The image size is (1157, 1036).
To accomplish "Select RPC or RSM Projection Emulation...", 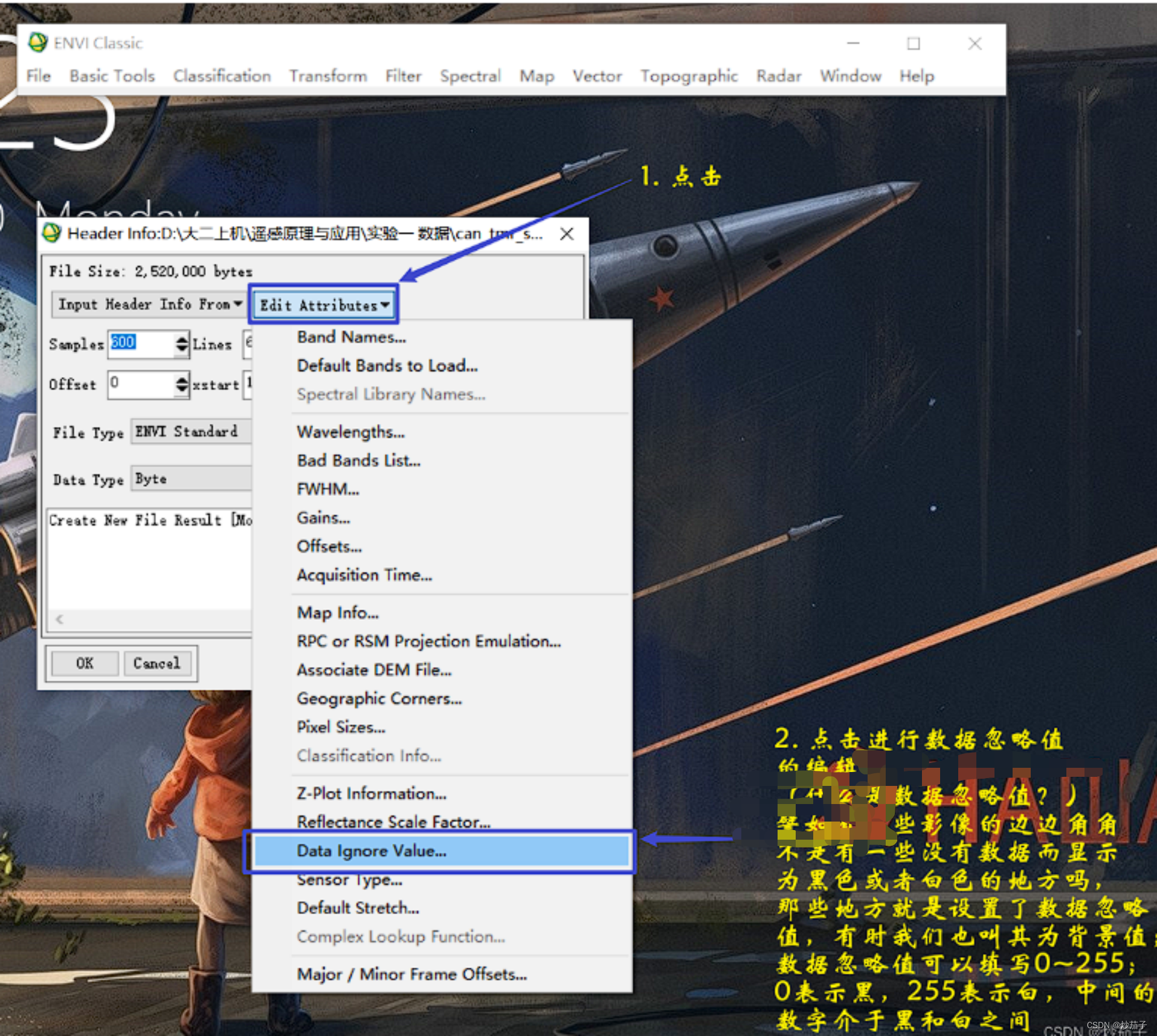I will [428, 641].
